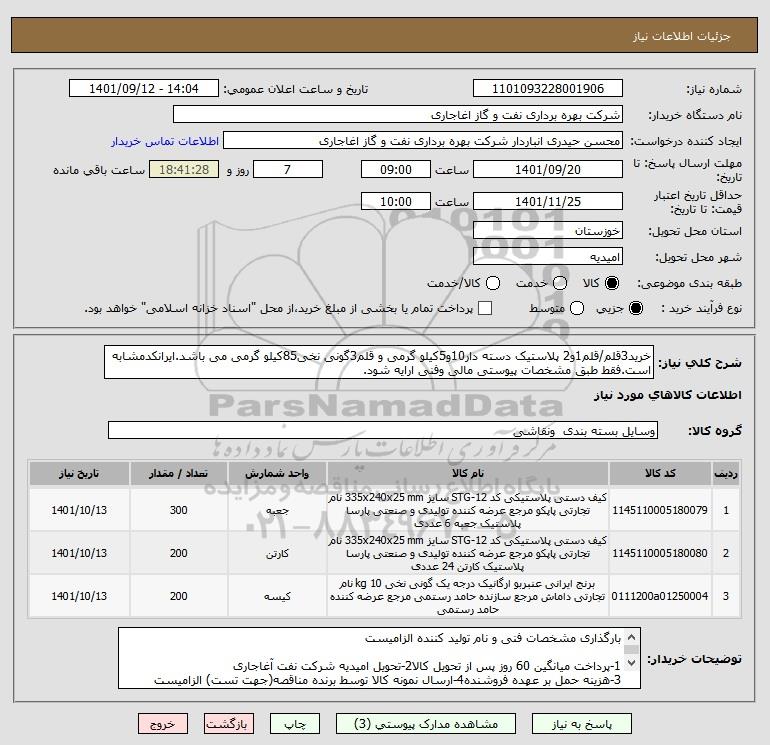
Task: Select the کالا radio button
Action: point(612,283)
